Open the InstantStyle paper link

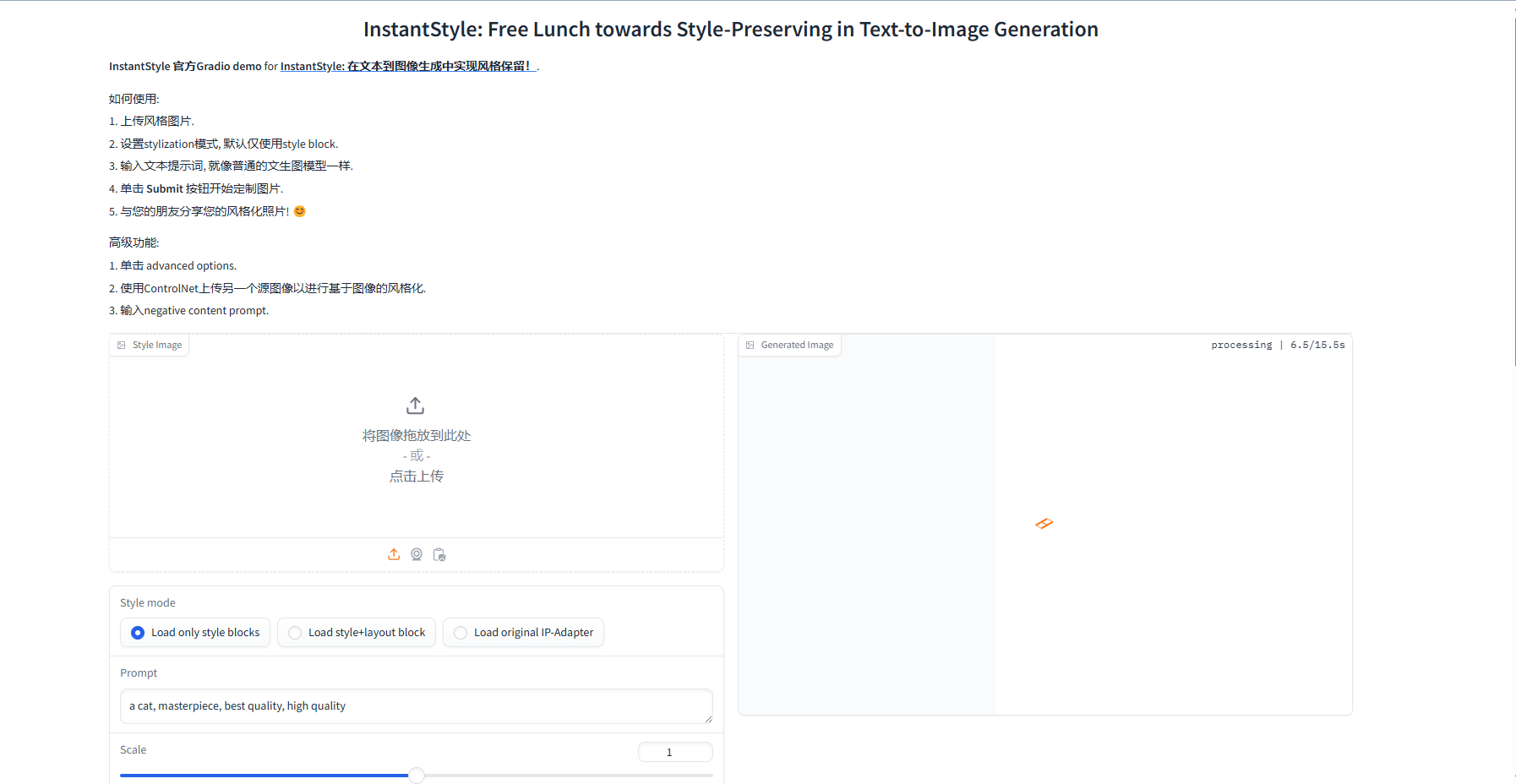tap(409, 66)
